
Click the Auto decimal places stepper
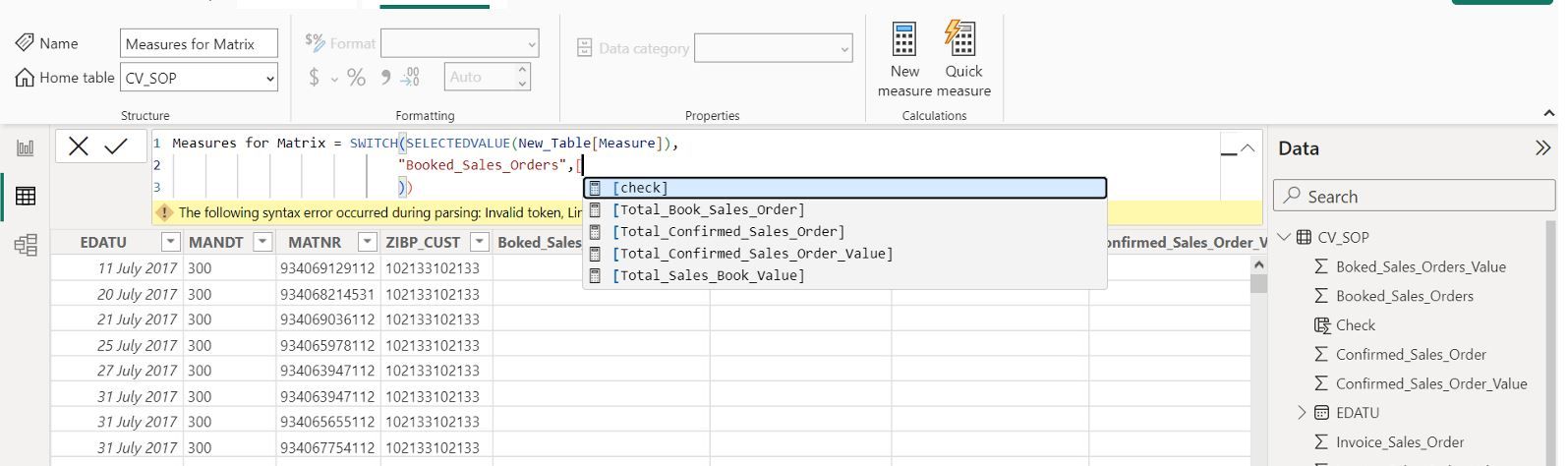pos(522,77)
